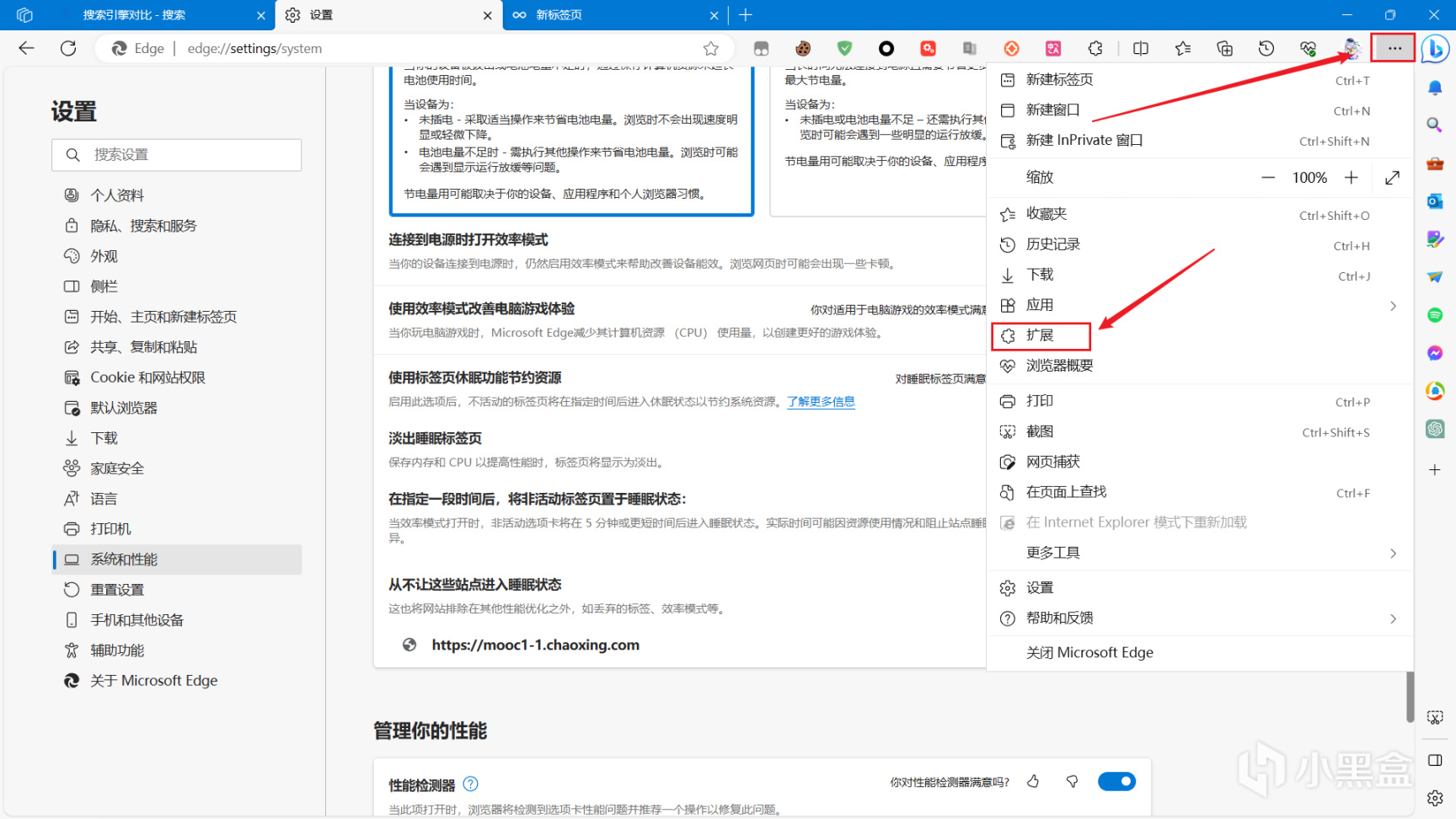Open sidebar settings gear at the bottom

click(1435, 798)
